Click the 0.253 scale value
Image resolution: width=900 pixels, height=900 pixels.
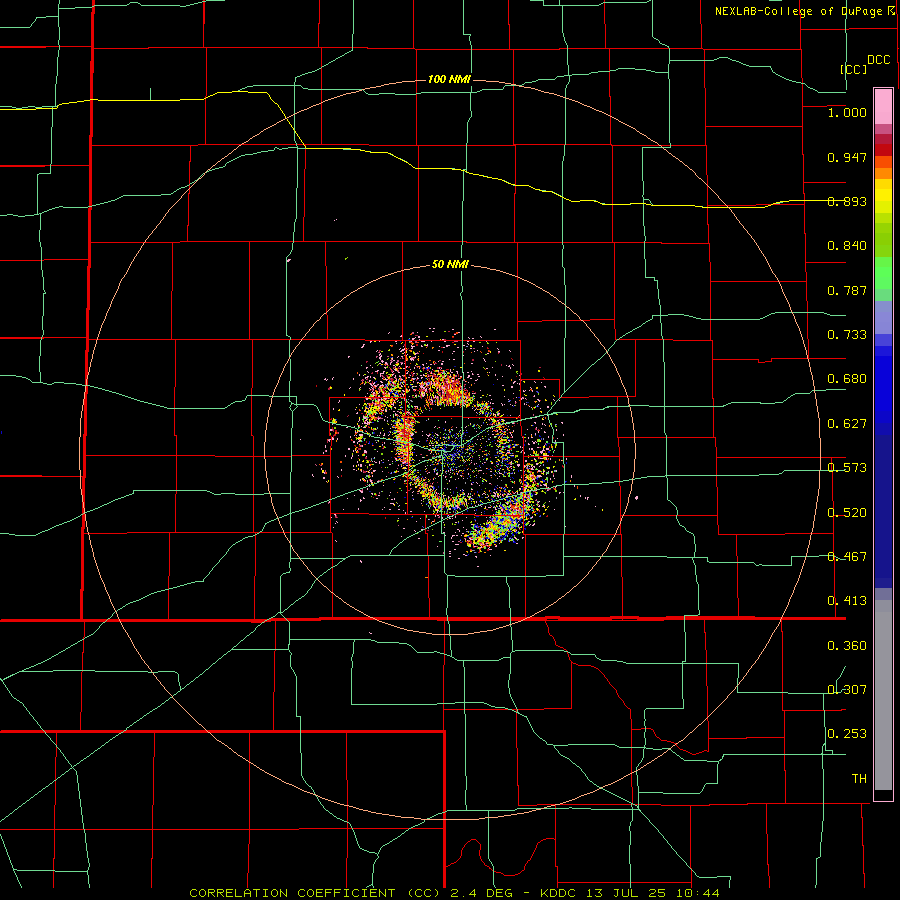pyautogui.click(x=847, y=734)
